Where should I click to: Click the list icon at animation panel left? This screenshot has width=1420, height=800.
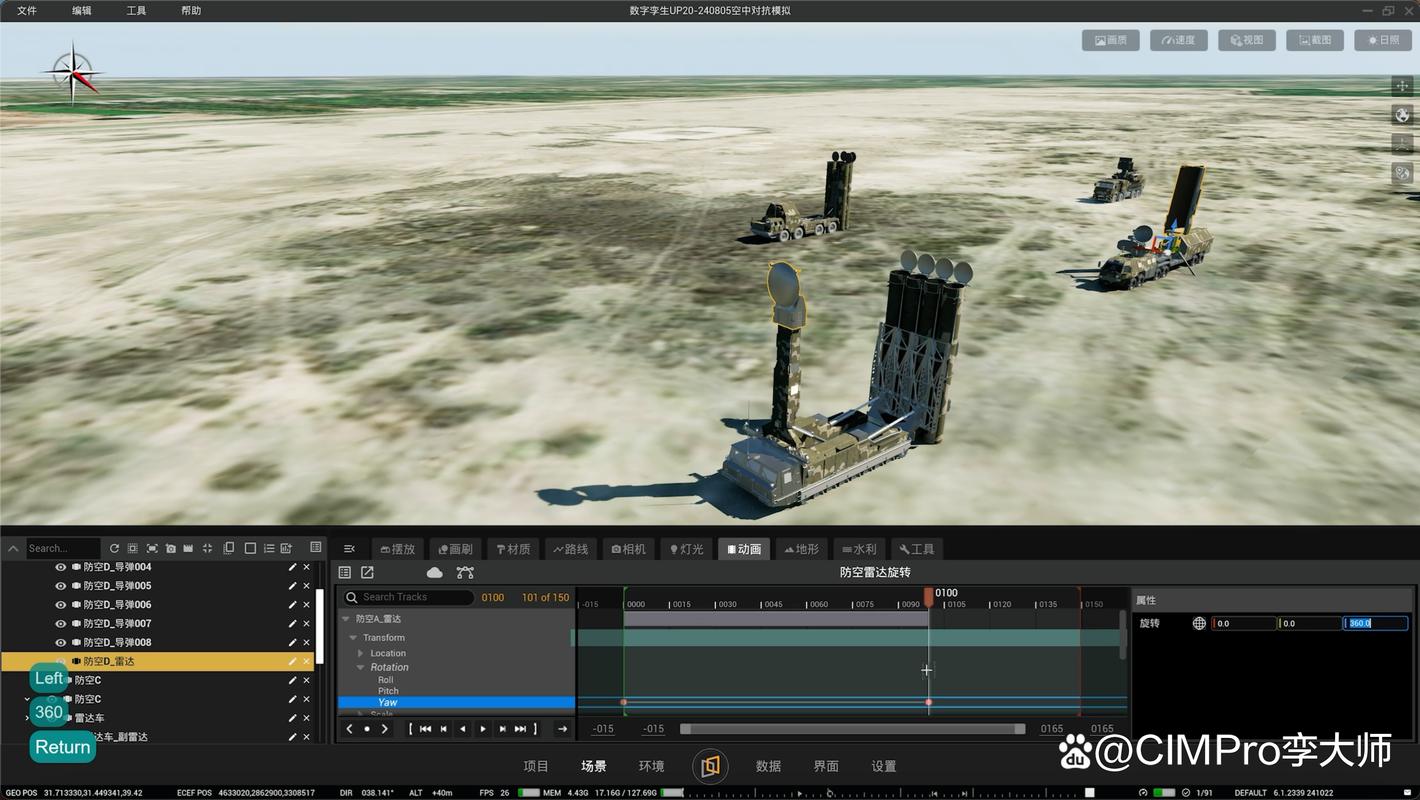click(x=345, y=572)
